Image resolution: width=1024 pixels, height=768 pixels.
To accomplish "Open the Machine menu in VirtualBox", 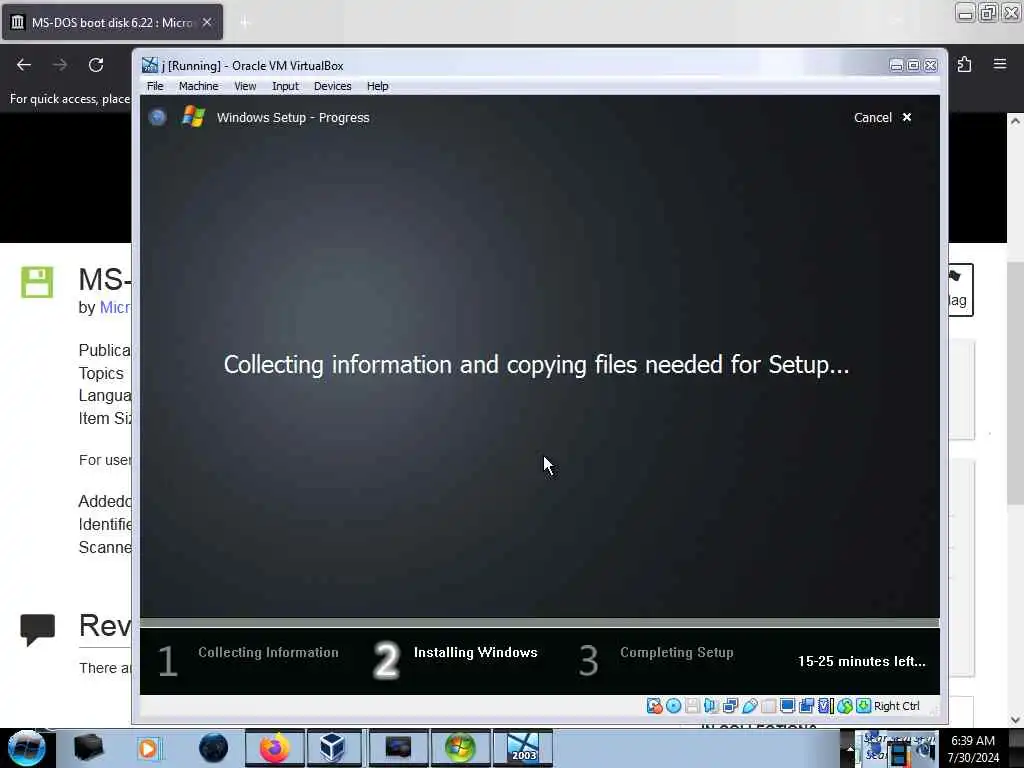I will 199,86.
